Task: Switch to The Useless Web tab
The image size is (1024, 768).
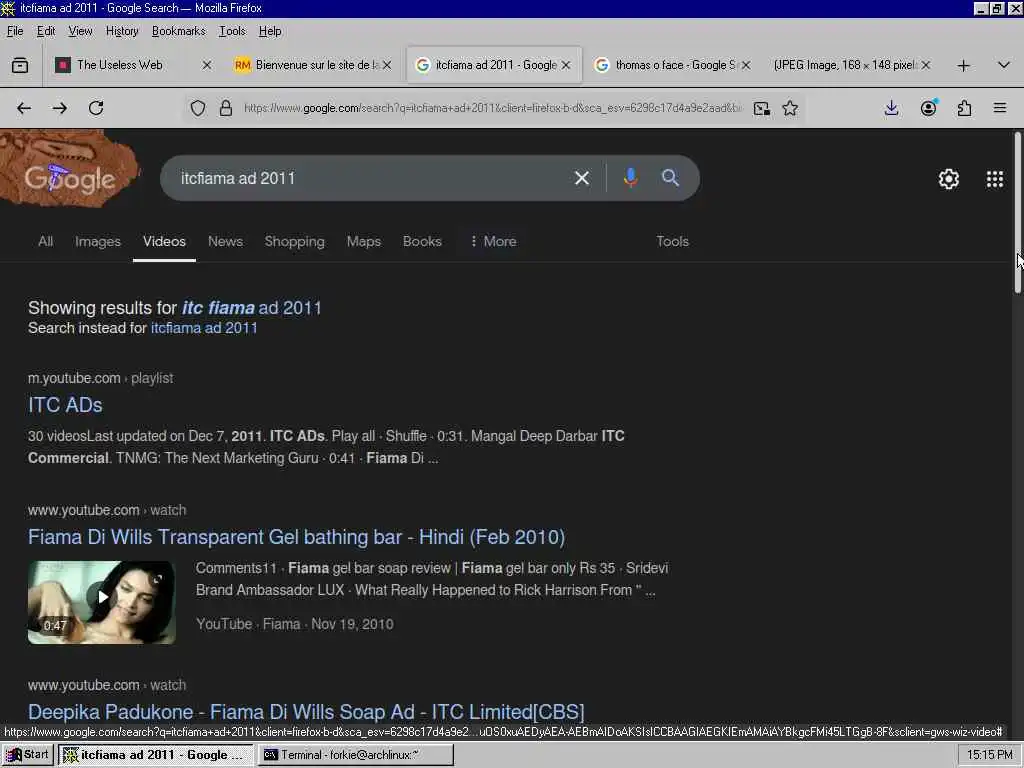Action: [120, 65]
